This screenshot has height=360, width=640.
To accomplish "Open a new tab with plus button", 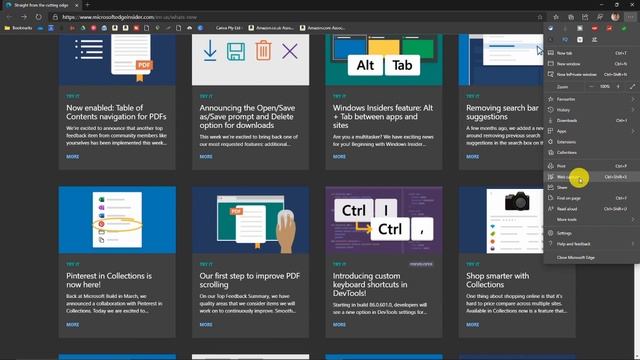I will coord(87,5).
